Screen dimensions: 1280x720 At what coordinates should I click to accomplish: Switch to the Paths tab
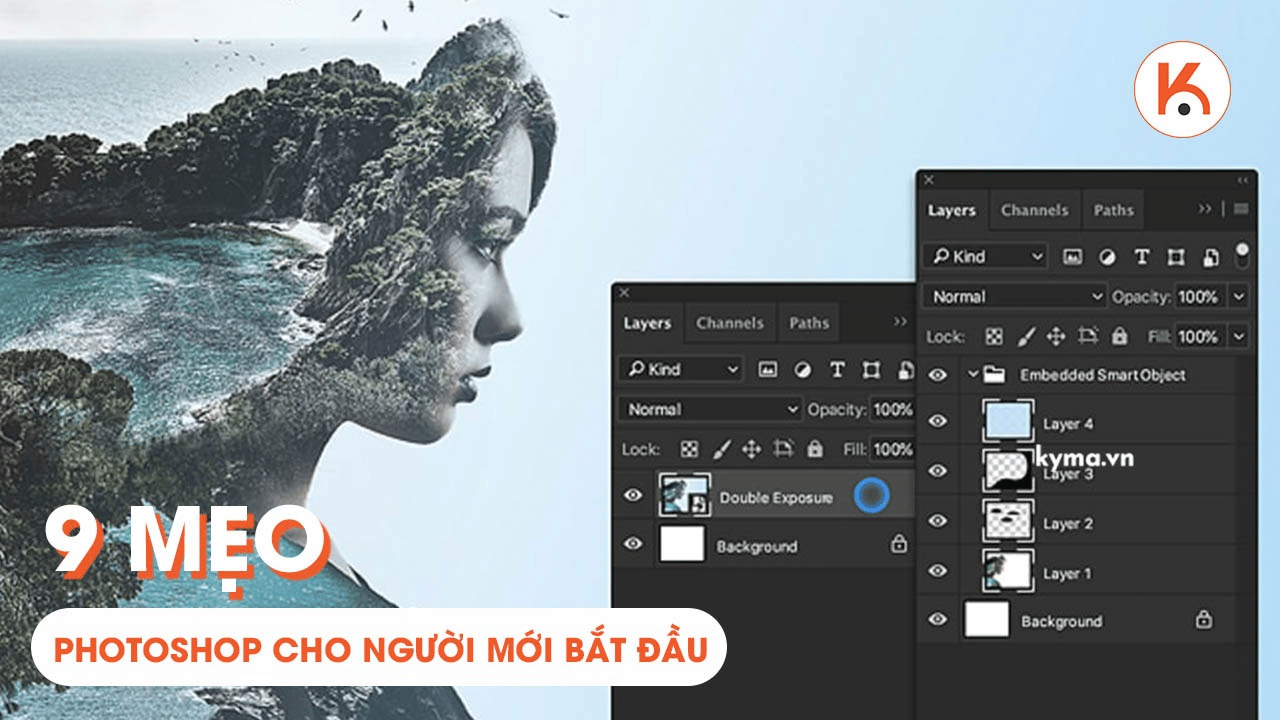pyautogui.click(x=1113, y=210)
